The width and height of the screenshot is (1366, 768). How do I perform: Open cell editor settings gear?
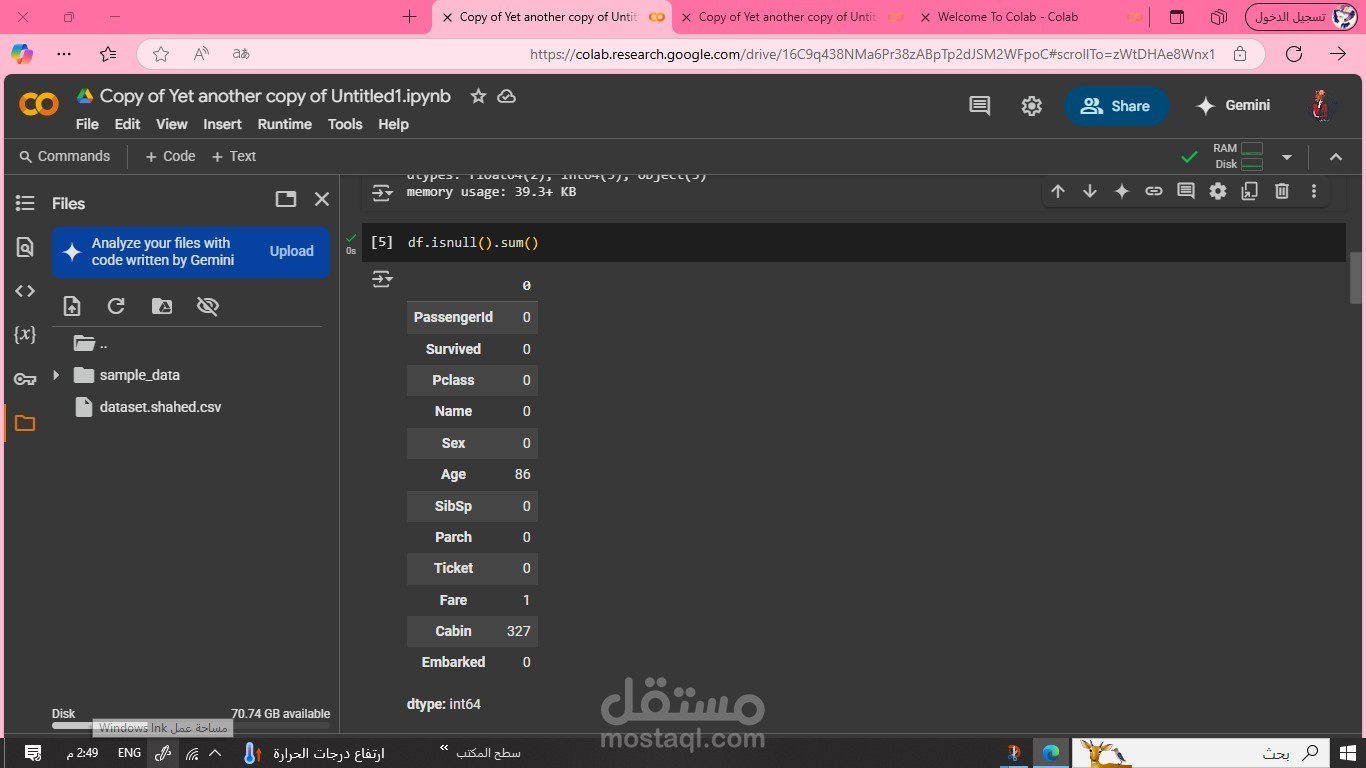point(1218,191)
